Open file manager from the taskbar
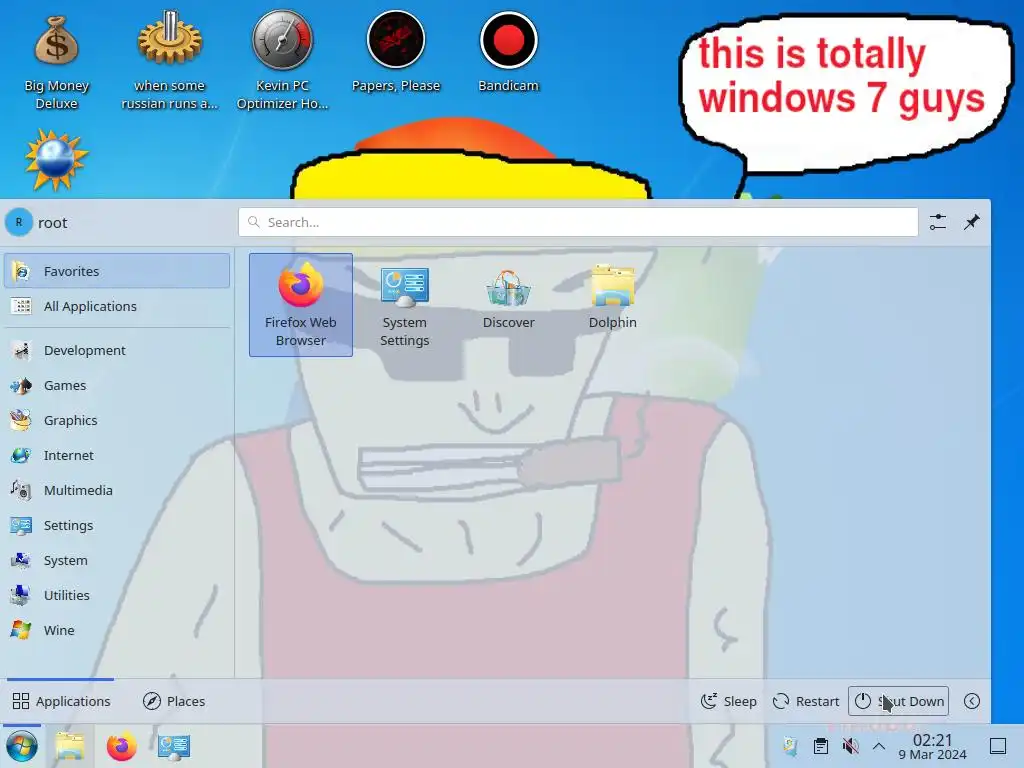1024x768 pixels. point(69,746)
